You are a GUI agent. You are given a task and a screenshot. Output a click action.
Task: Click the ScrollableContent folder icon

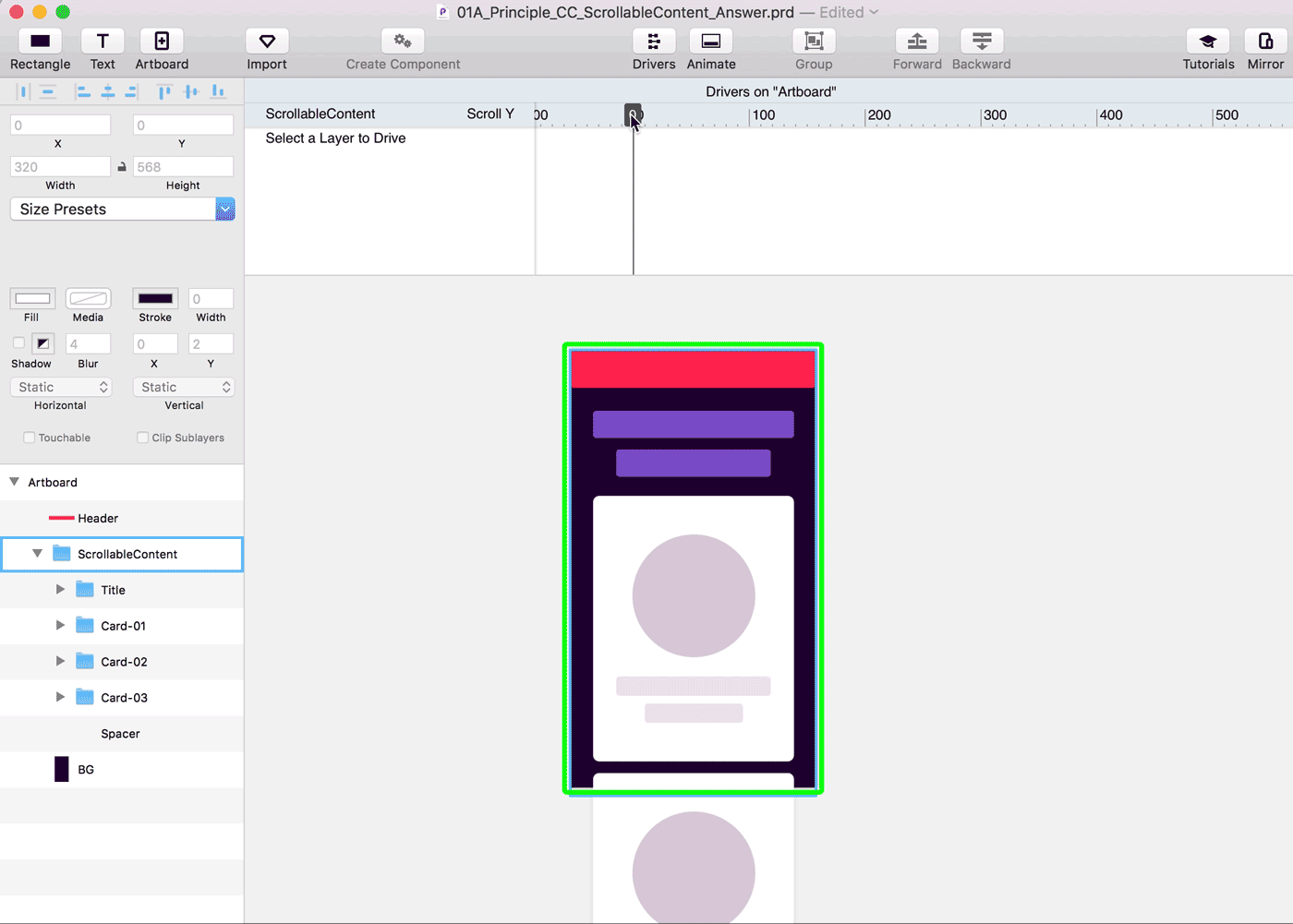point(62,554)
